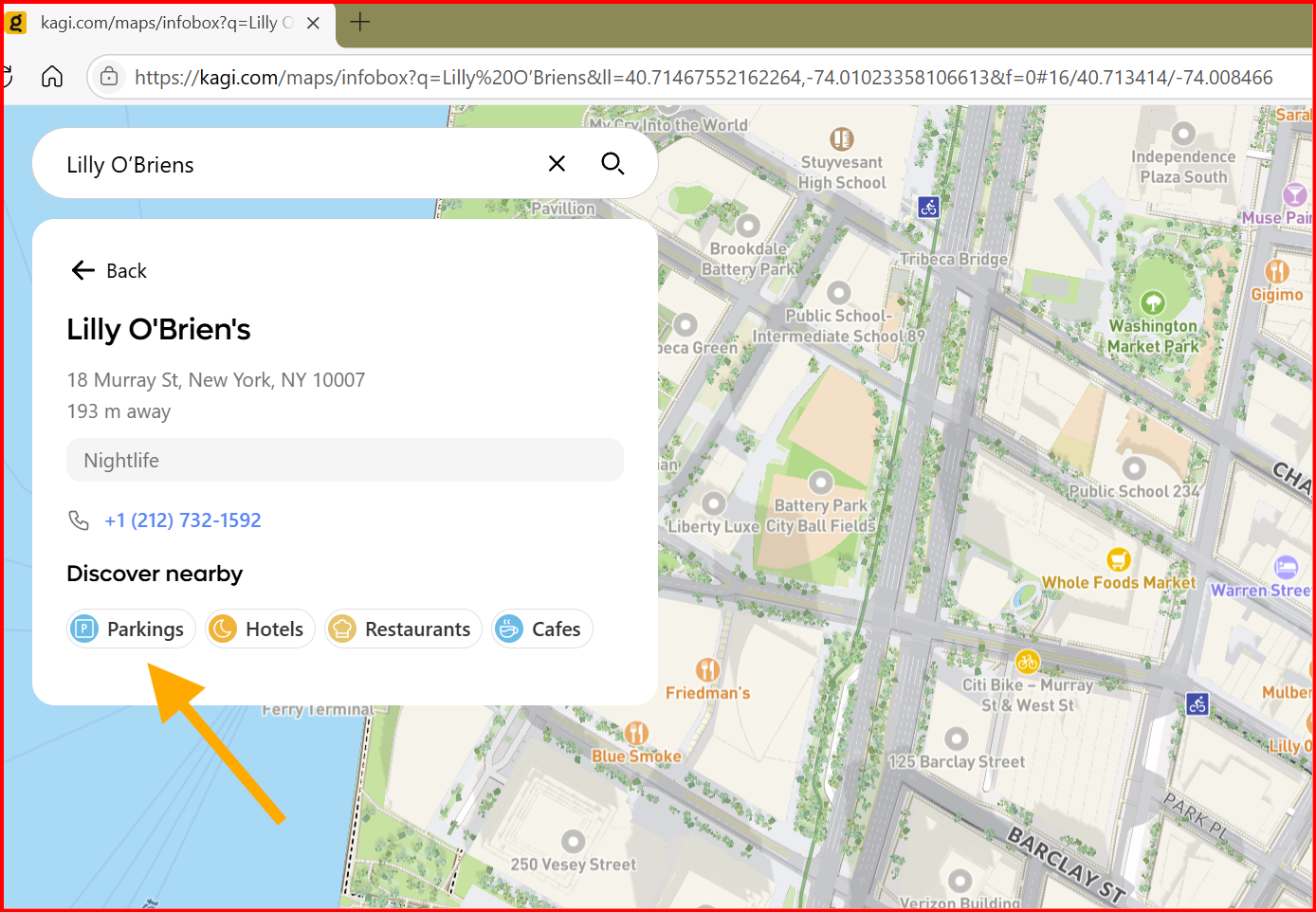Go back using the Back arrow
Image resolution: width=1316 pixels, height=912 pixels.
click(x=108, y=271)
